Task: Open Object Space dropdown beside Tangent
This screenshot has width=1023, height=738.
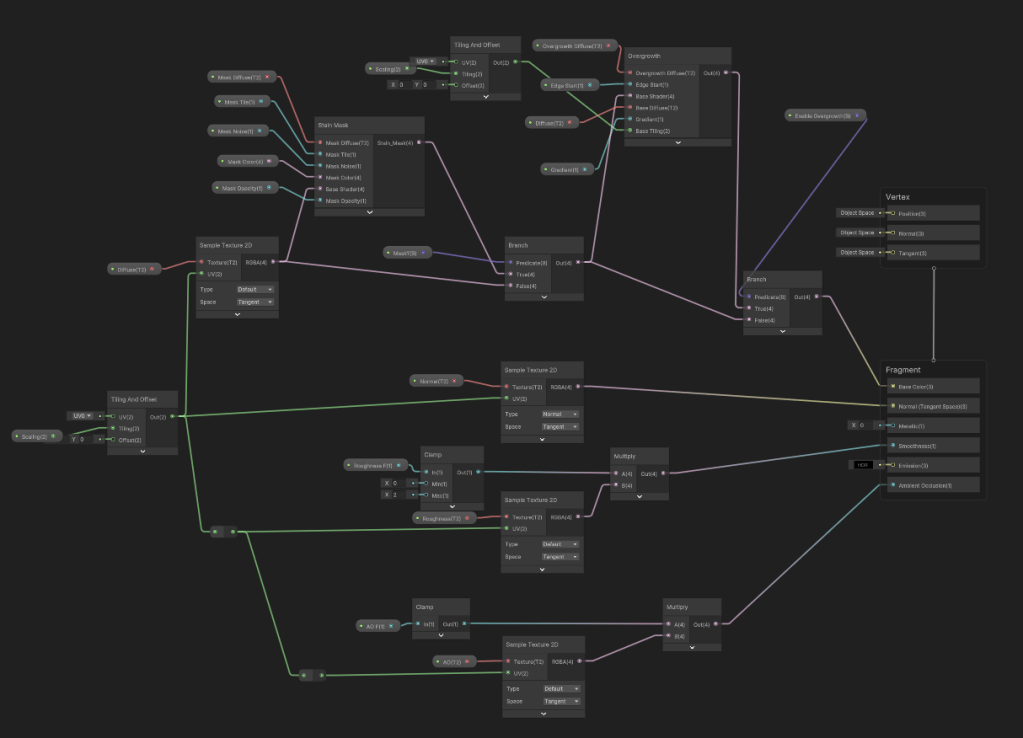Action: pyautogui.click(x=858, y=253)
